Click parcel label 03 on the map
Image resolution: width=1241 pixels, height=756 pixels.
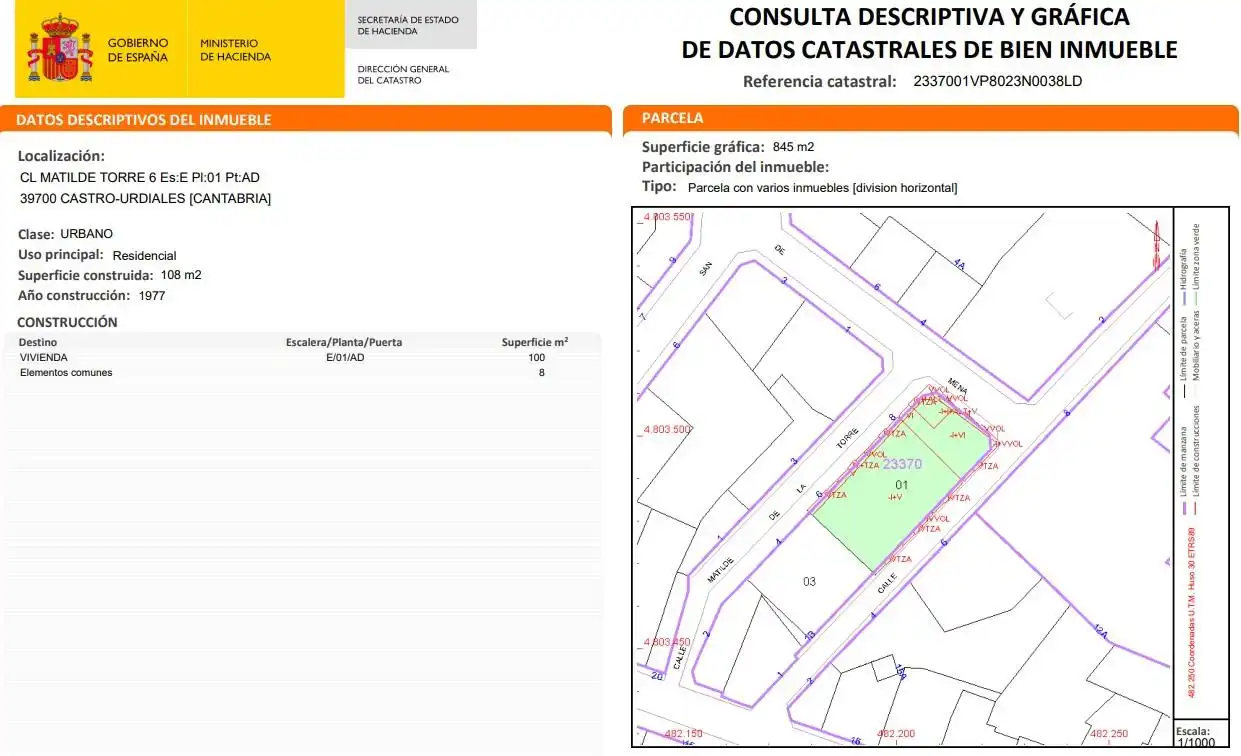pos(809,581)
